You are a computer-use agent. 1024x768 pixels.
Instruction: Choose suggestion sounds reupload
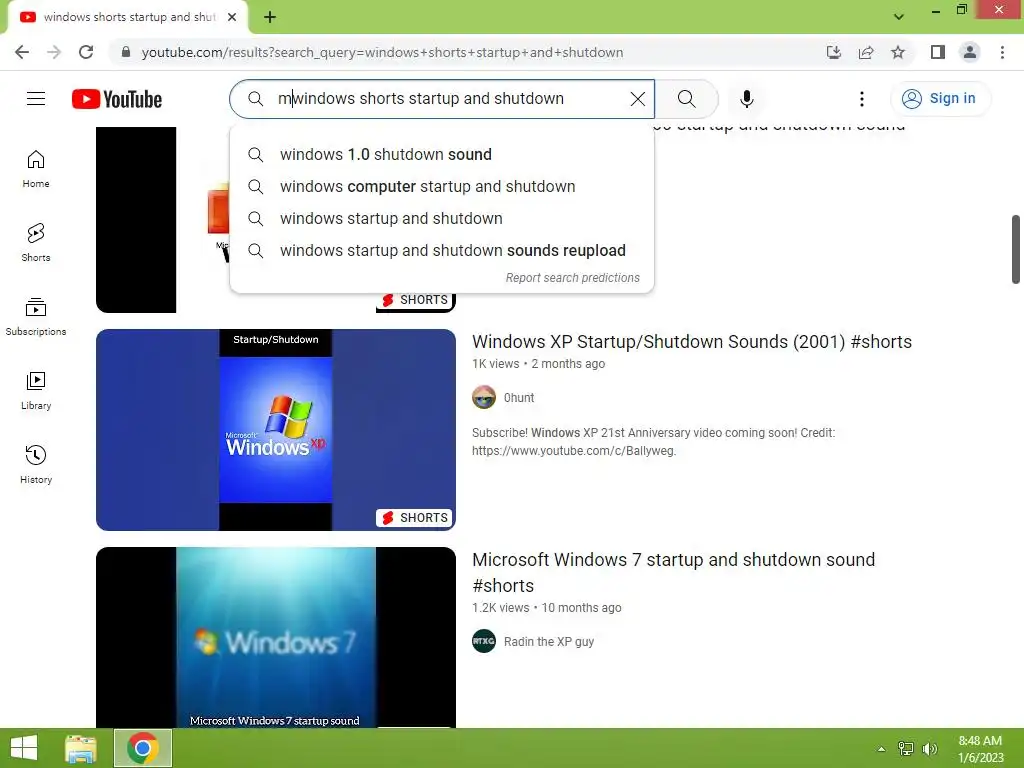[x=442, y=251]
